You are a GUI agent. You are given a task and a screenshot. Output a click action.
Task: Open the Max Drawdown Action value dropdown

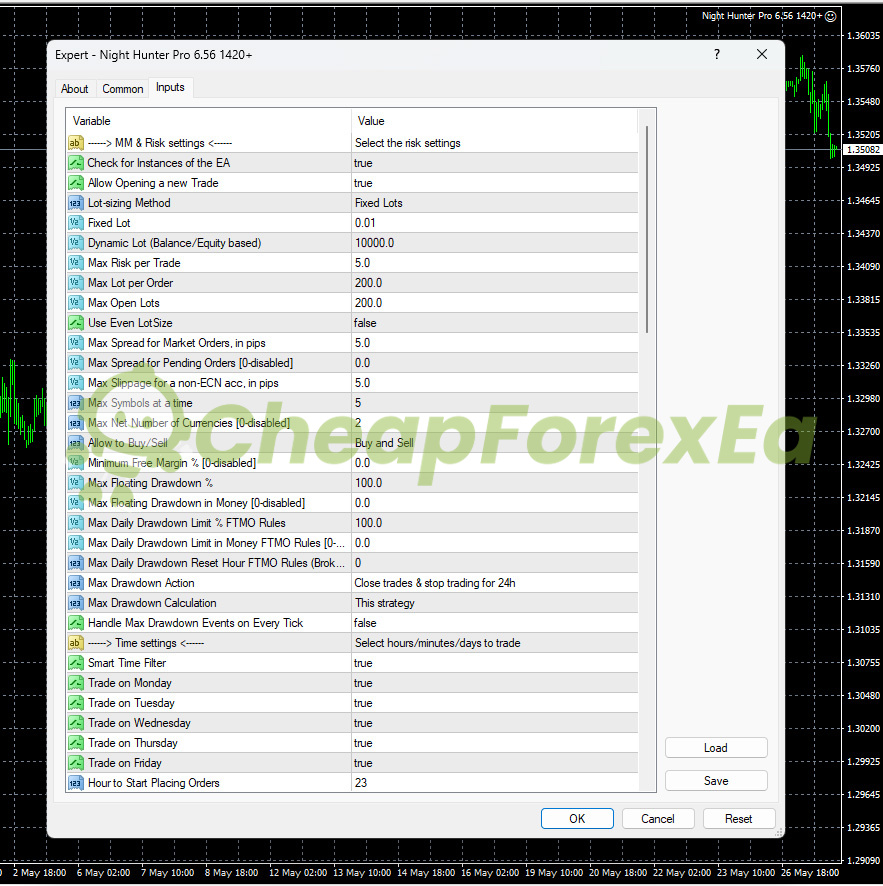(x=494, y=583)
